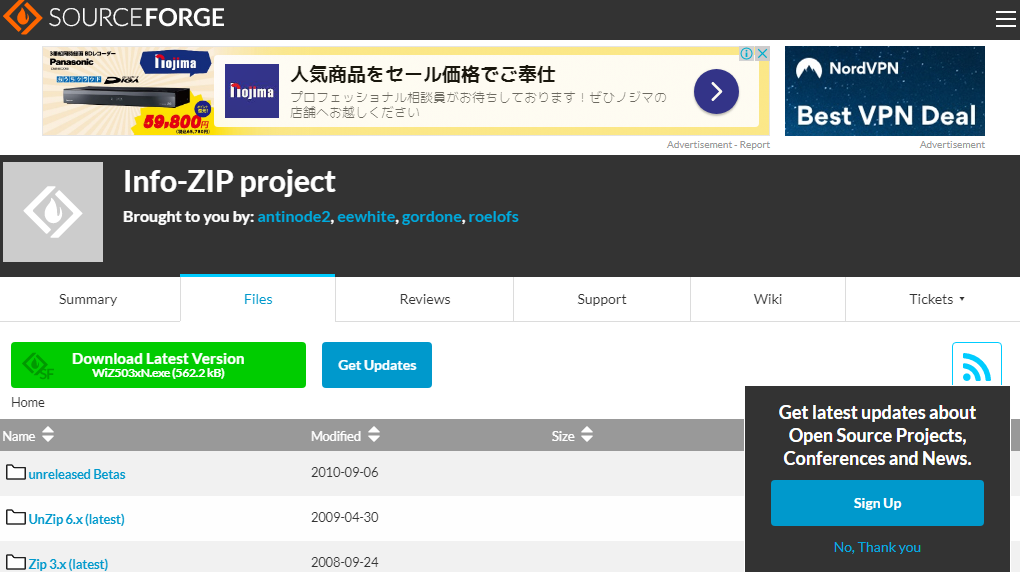
Task: Open antinode2 user profile link
Action: (294, 217)
